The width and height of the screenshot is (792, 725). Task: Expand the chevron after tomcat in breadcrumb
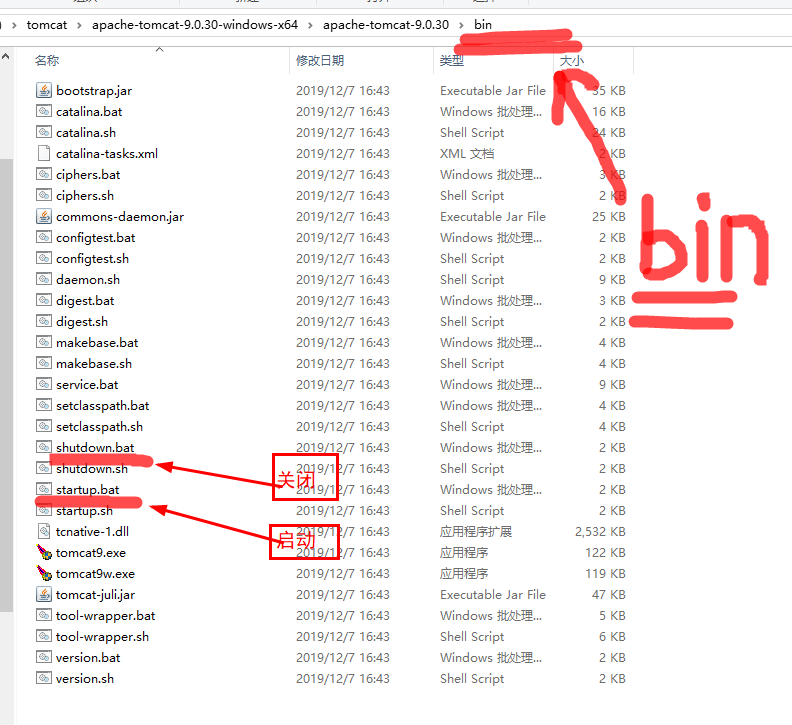(79, 25)
